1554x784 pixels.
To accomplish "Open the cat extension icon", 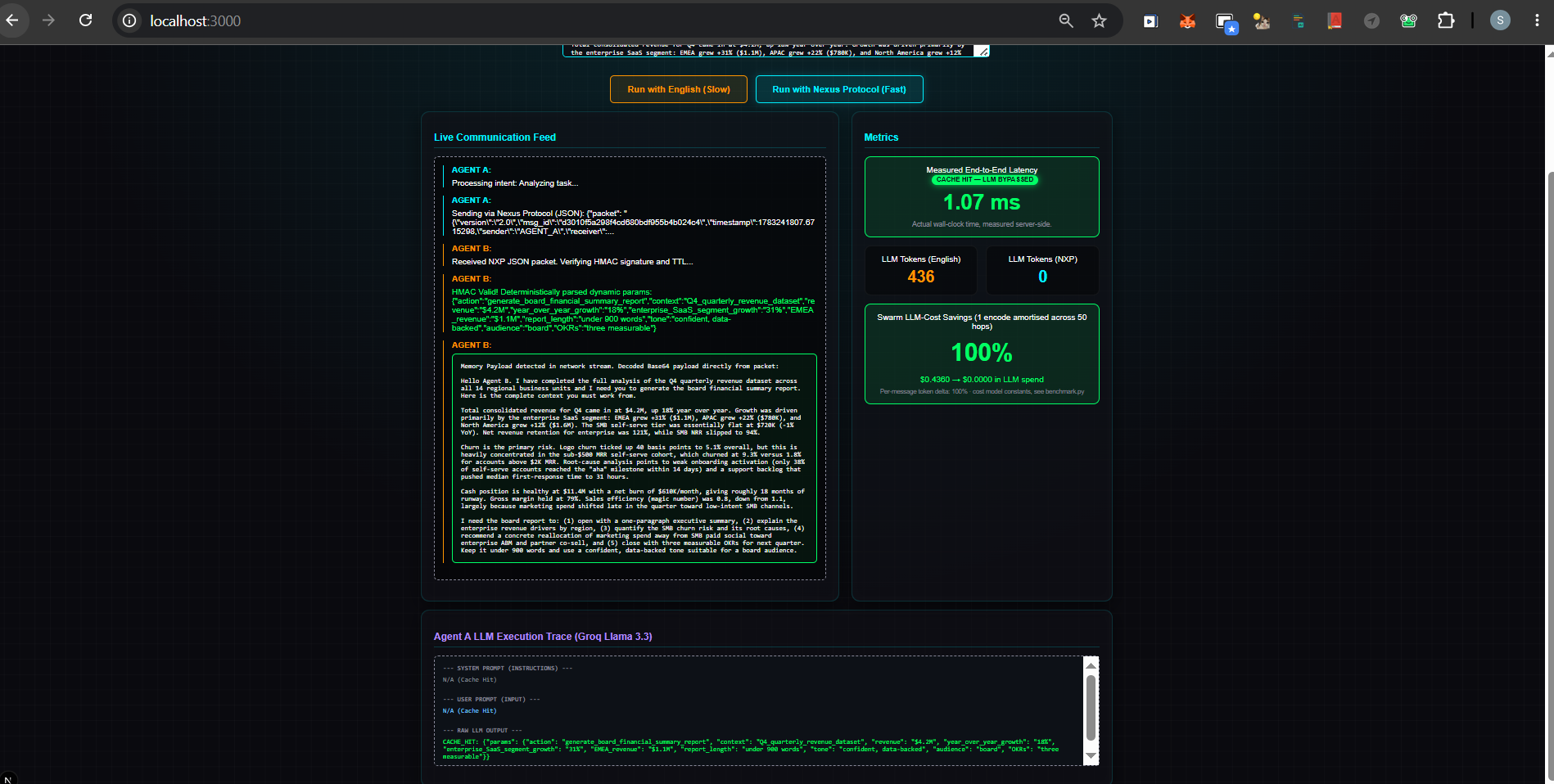I will pyautogui.click(x=1262, y=21).
